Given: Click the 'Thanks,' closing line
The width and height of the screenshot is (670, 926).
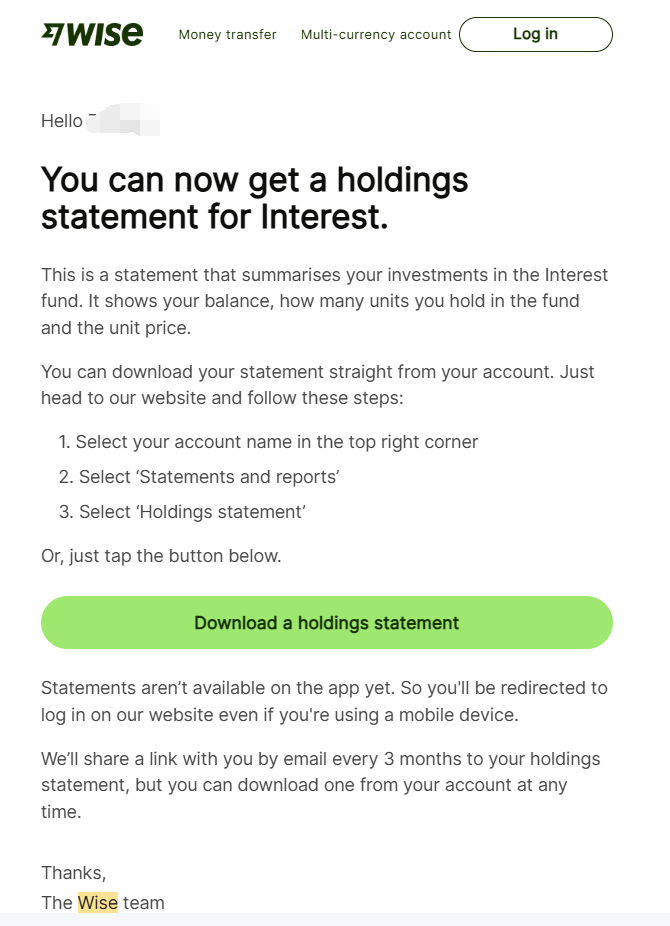Looking at the screenshot, I should click(73, 872).
